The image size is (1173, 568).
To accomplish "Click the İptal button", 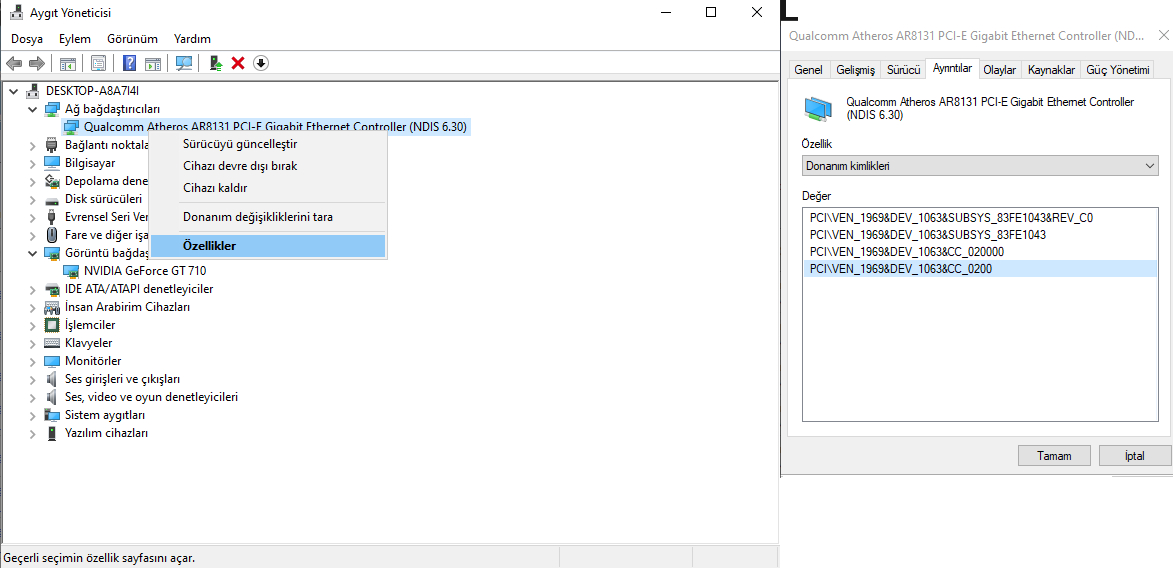I will [1135, 455].
